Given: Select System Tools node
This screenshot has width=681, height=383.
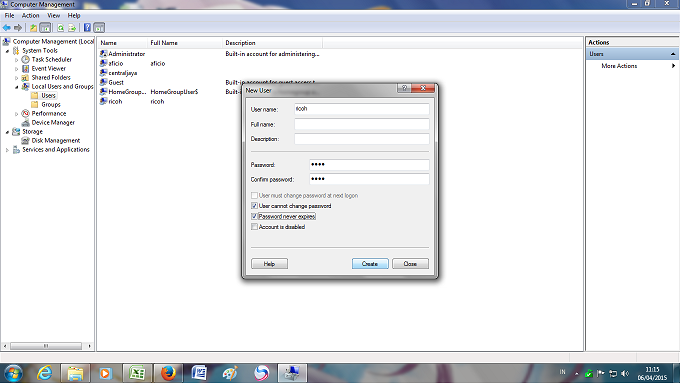Looking at the screenshot, I should [x=40, y=50].
